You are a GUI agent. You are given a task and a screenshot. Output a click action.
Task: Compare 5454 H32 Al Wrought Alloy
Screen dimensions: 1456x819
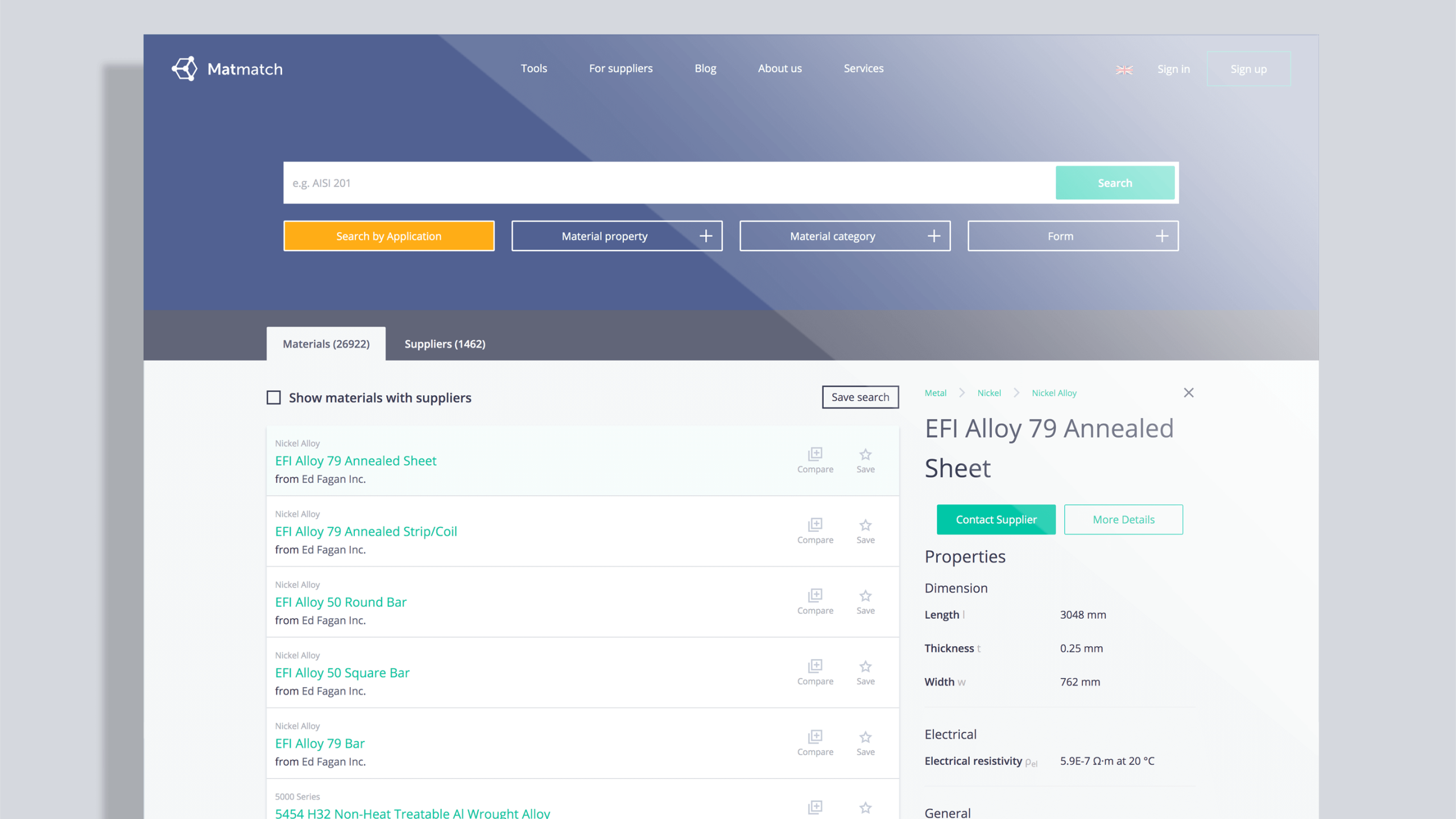click(815, 807)
